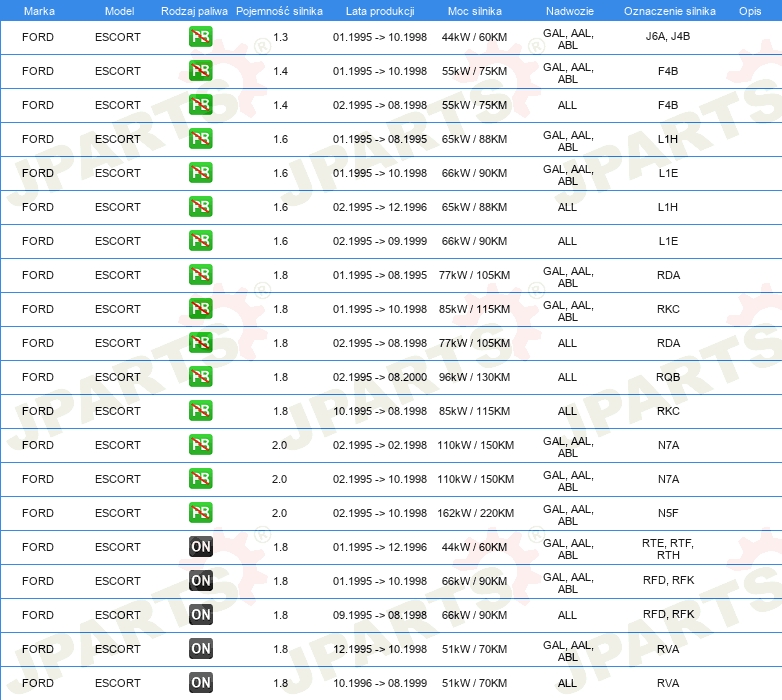Image resolution: width=782 pixels, height=700 pixels.
Task: Select GAL, AAL, ABL in the N5F row
Action: (x=568, y=515)
